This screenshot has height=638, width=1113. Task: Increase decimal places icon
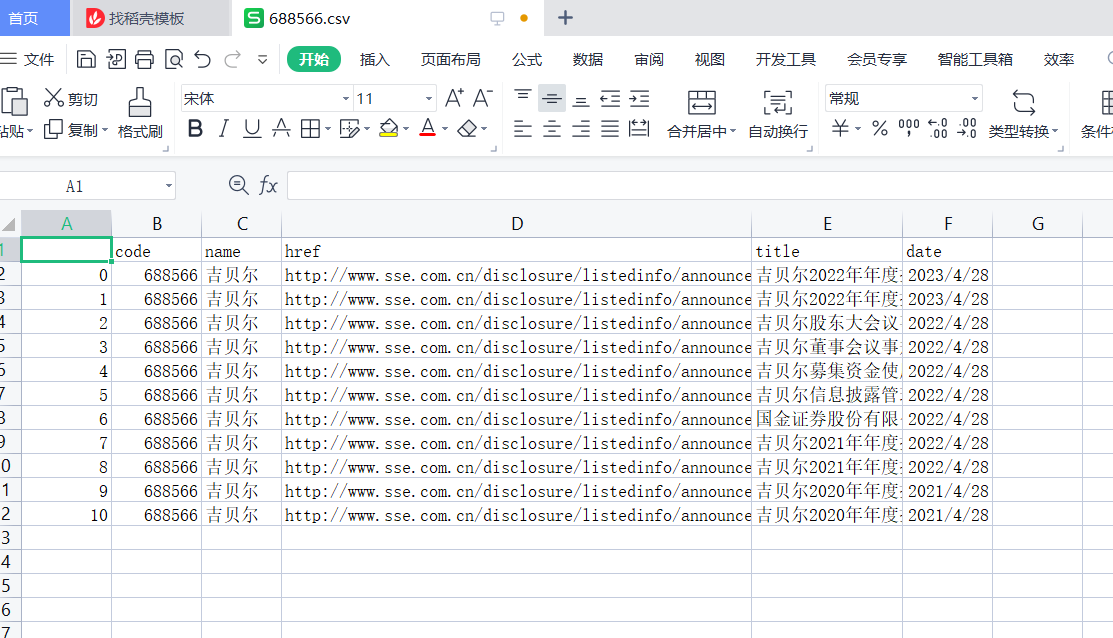coord(938,128)
